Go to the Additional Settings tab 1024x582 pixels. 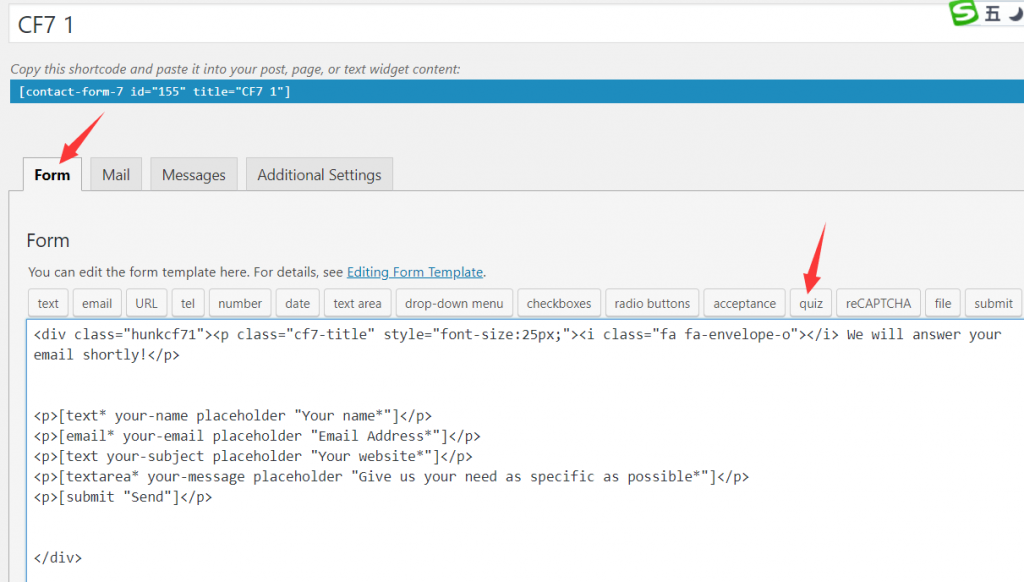319,174
